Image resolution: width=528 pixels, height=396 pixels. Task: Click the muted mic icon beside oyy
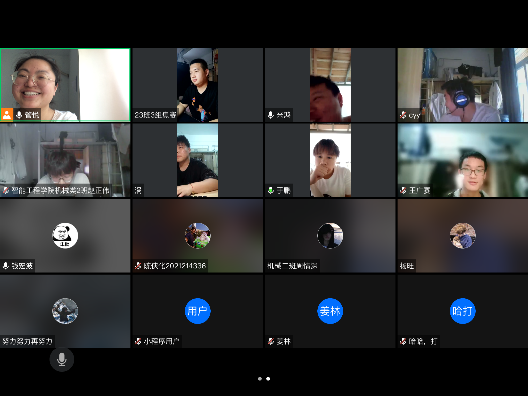(403, 115)
